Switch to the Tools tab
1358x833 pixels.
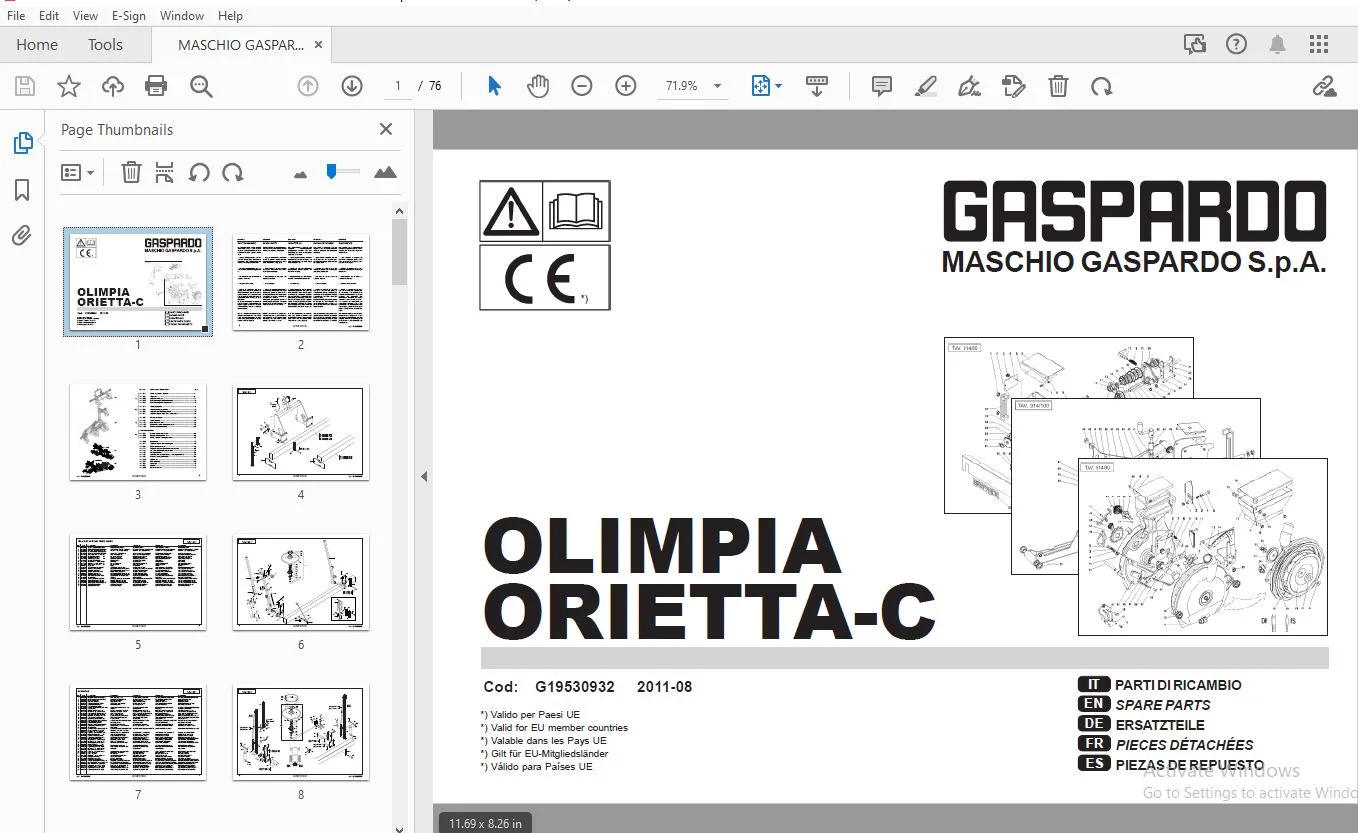105,44
